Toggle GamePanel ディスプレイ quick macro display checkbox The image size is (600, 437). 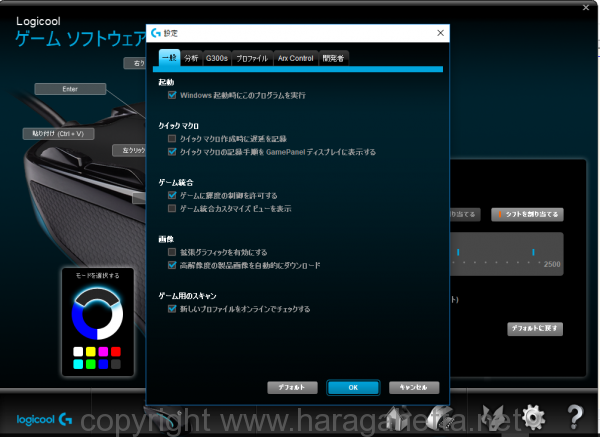[172, 152]
